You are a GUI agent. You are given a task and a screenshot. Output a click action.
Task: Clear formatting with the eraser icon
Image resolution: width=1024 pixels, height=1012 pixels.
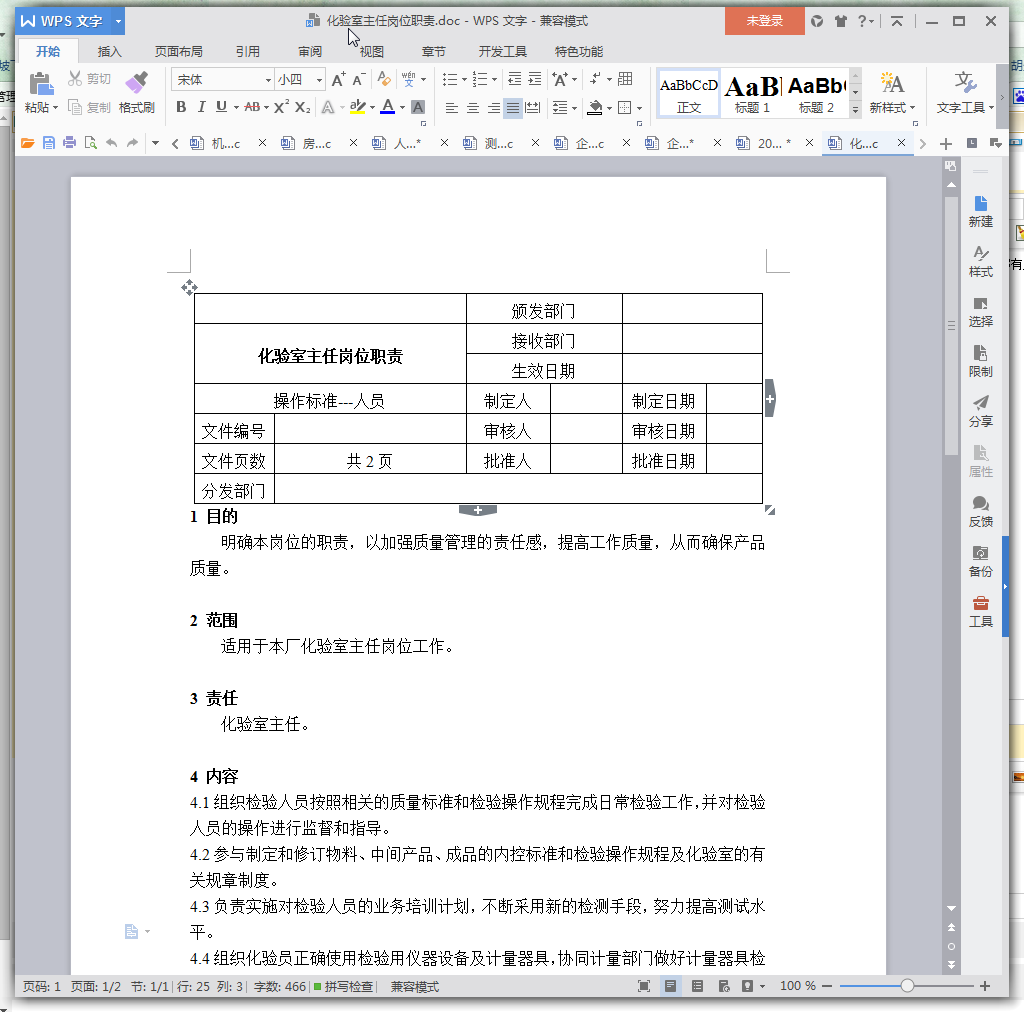(385, 80)
